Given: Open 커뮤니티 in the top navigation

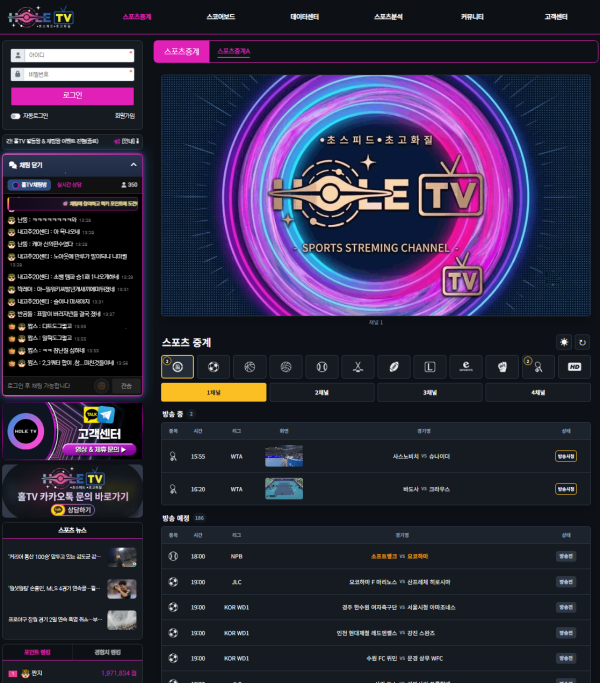Looking at the screenshot, I should pyautogui.click(x=472, y=17).
